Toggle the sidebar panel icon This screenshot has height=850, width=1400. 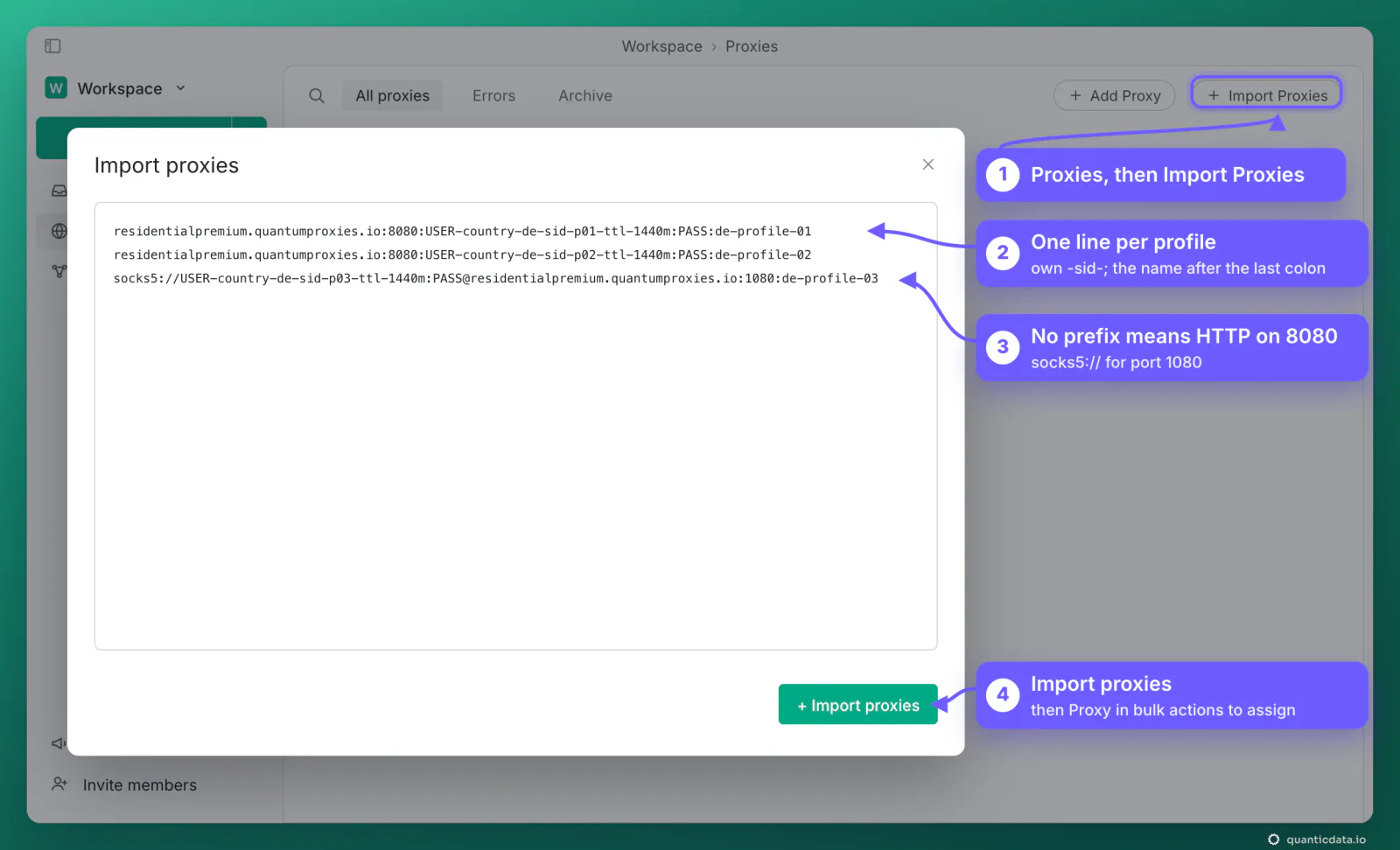(52, 45)
